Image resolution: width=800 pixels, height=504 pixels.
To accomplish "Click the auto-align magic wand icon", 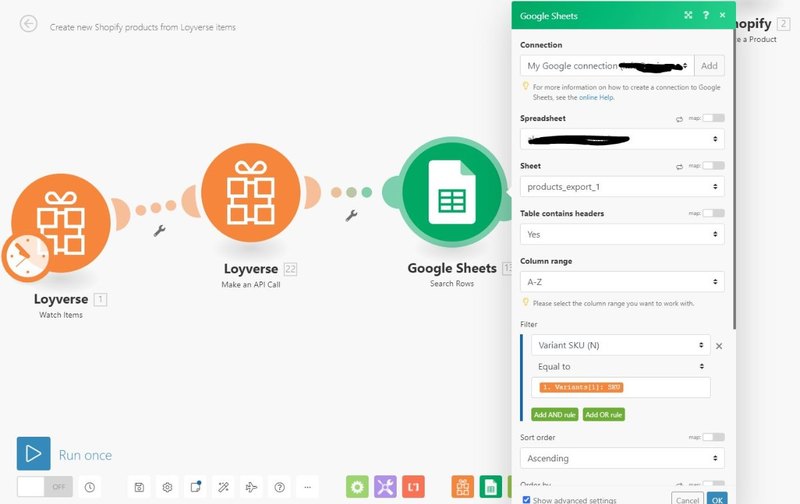I will [223, 487].
